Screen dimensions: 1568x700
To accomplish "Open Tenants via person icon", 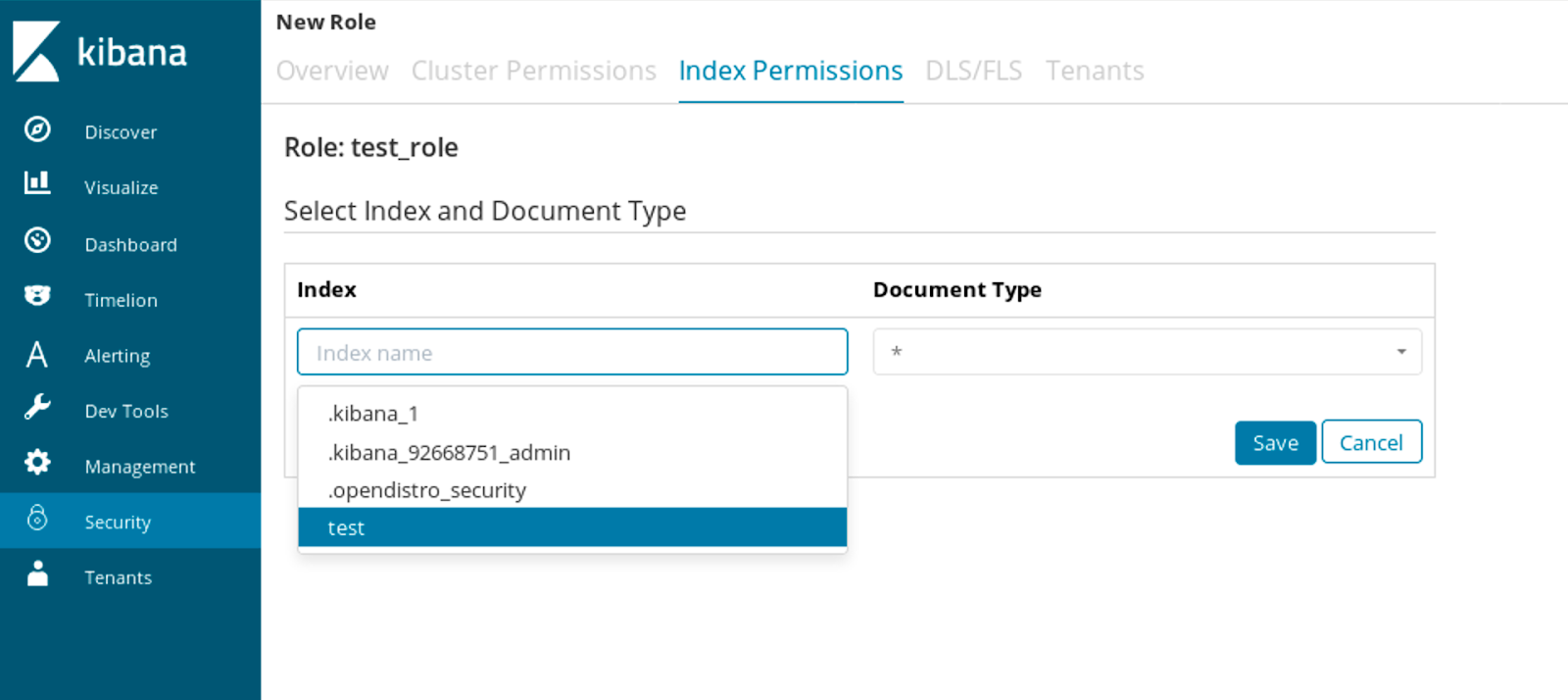I will (x=37, y=574).
